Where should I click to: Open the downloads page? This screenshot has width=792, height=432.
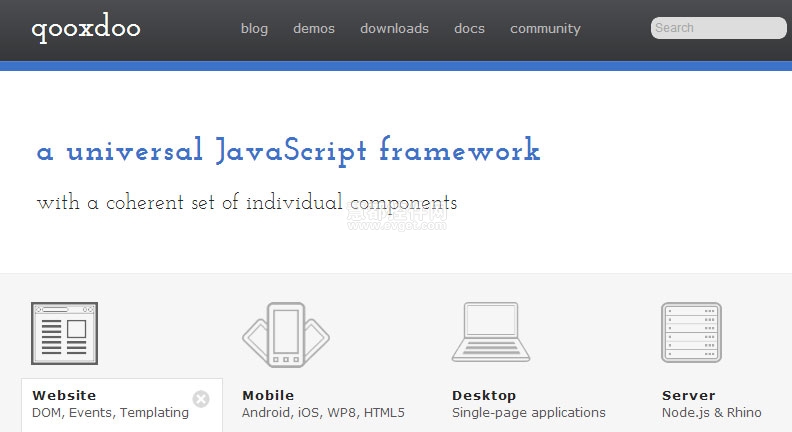(x=394, y=29)
